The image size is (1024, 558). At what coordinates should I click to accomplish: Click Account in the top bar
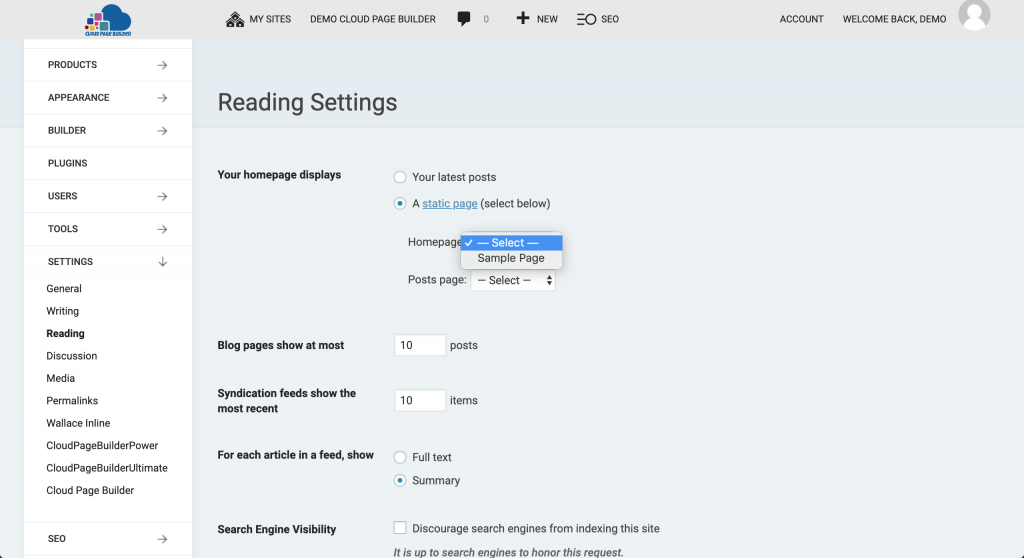[801, 19]
